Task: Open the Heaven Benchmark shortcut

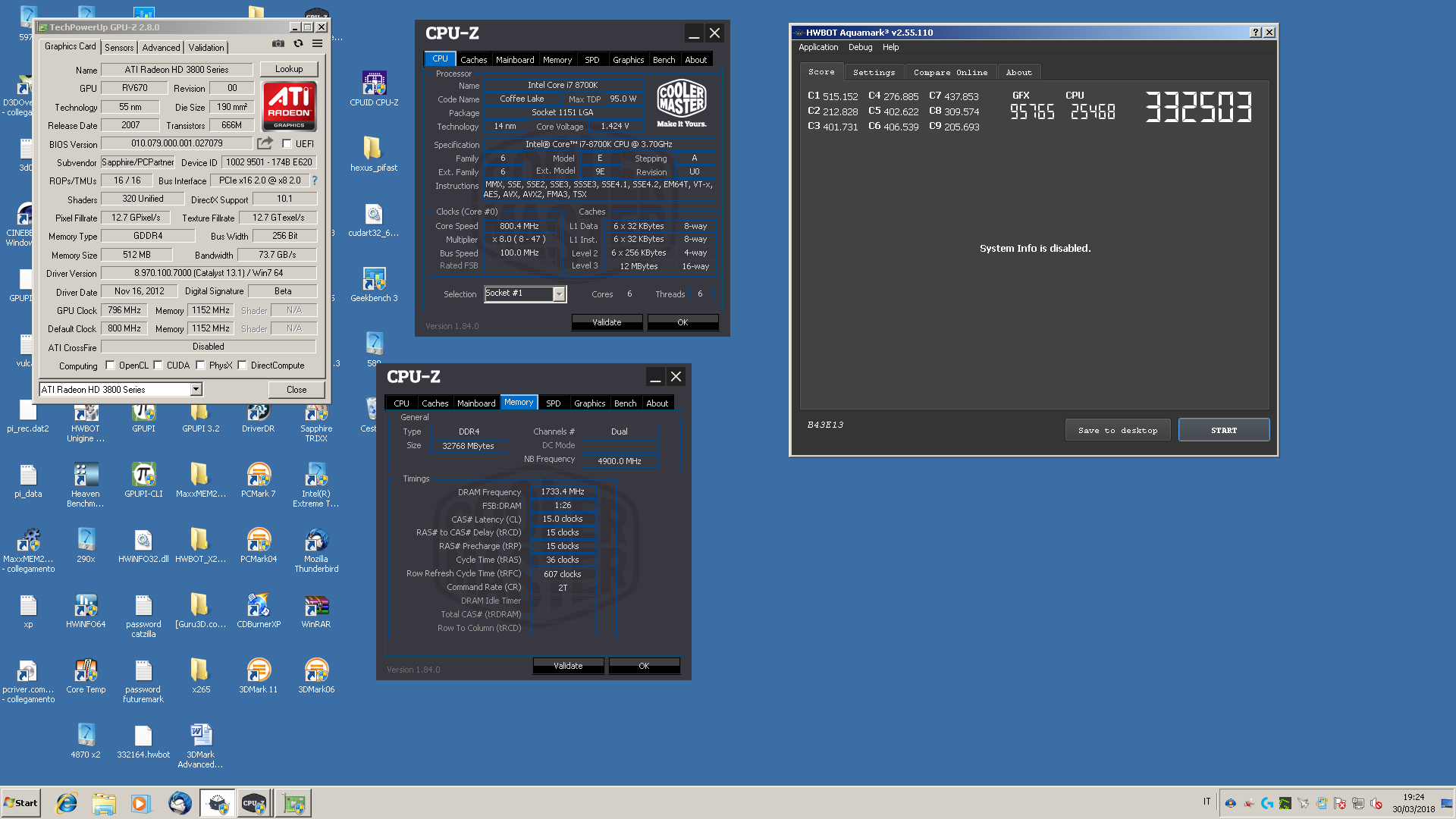Action: click(x=86, y=485)
